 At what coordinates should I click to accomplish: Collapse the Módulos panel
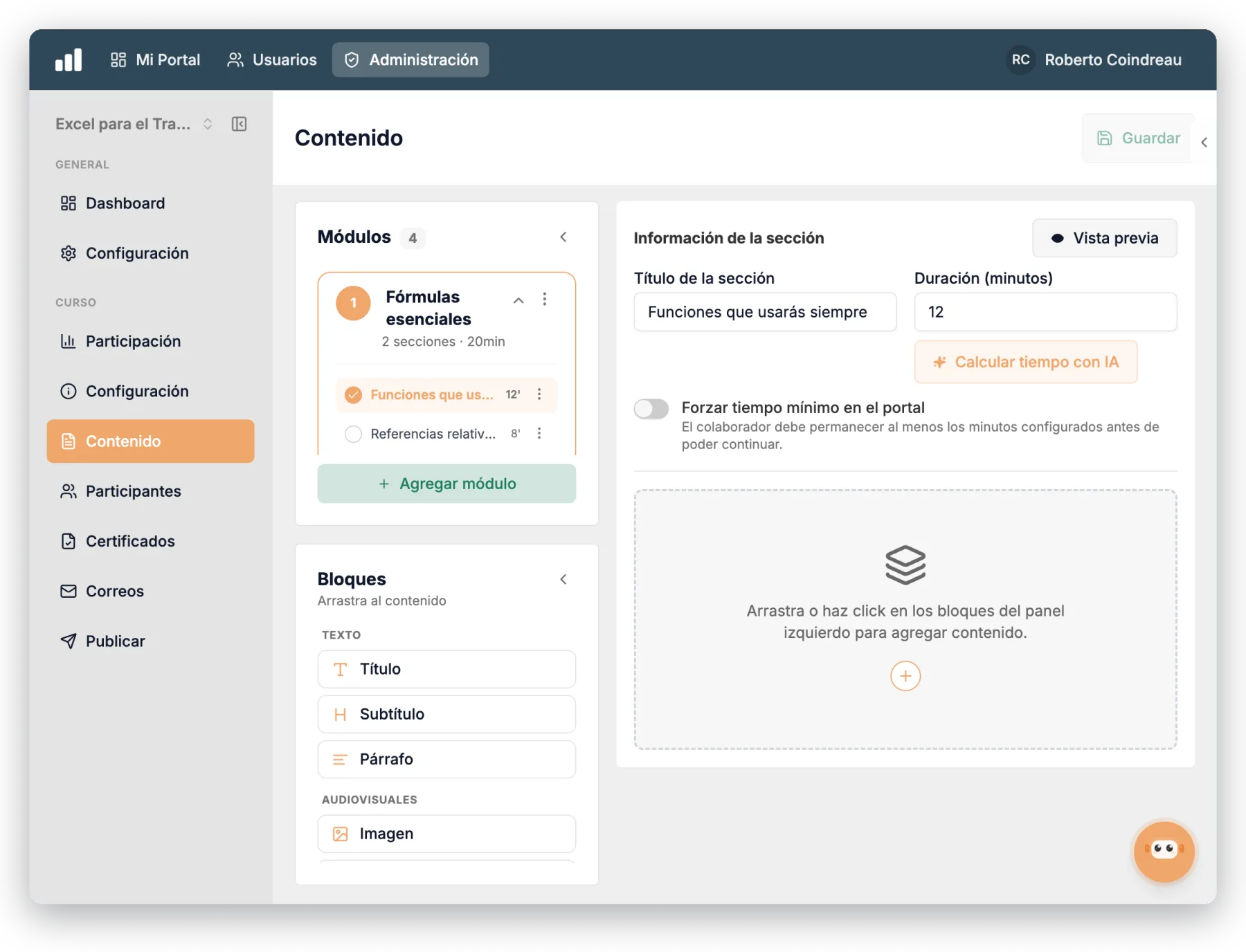pyautogui.click(x=563, y=237)
